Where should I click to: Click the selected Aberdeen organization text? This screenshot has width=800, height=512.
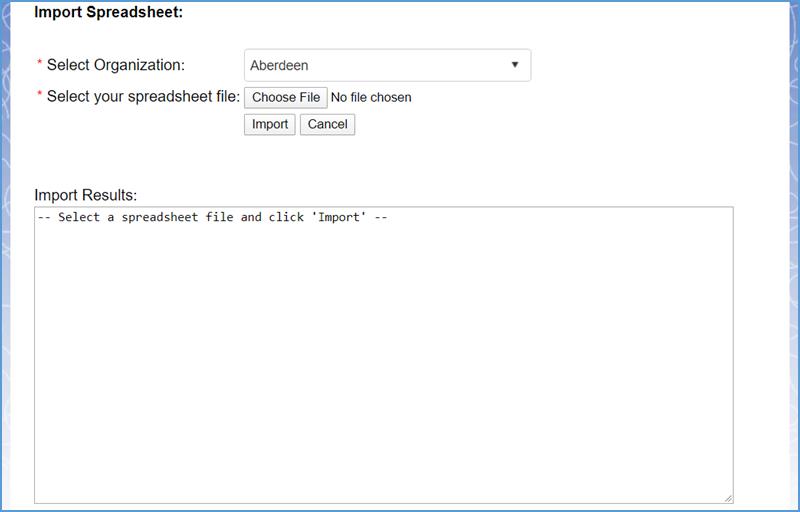pyautogui.click(x=280, y=65)
